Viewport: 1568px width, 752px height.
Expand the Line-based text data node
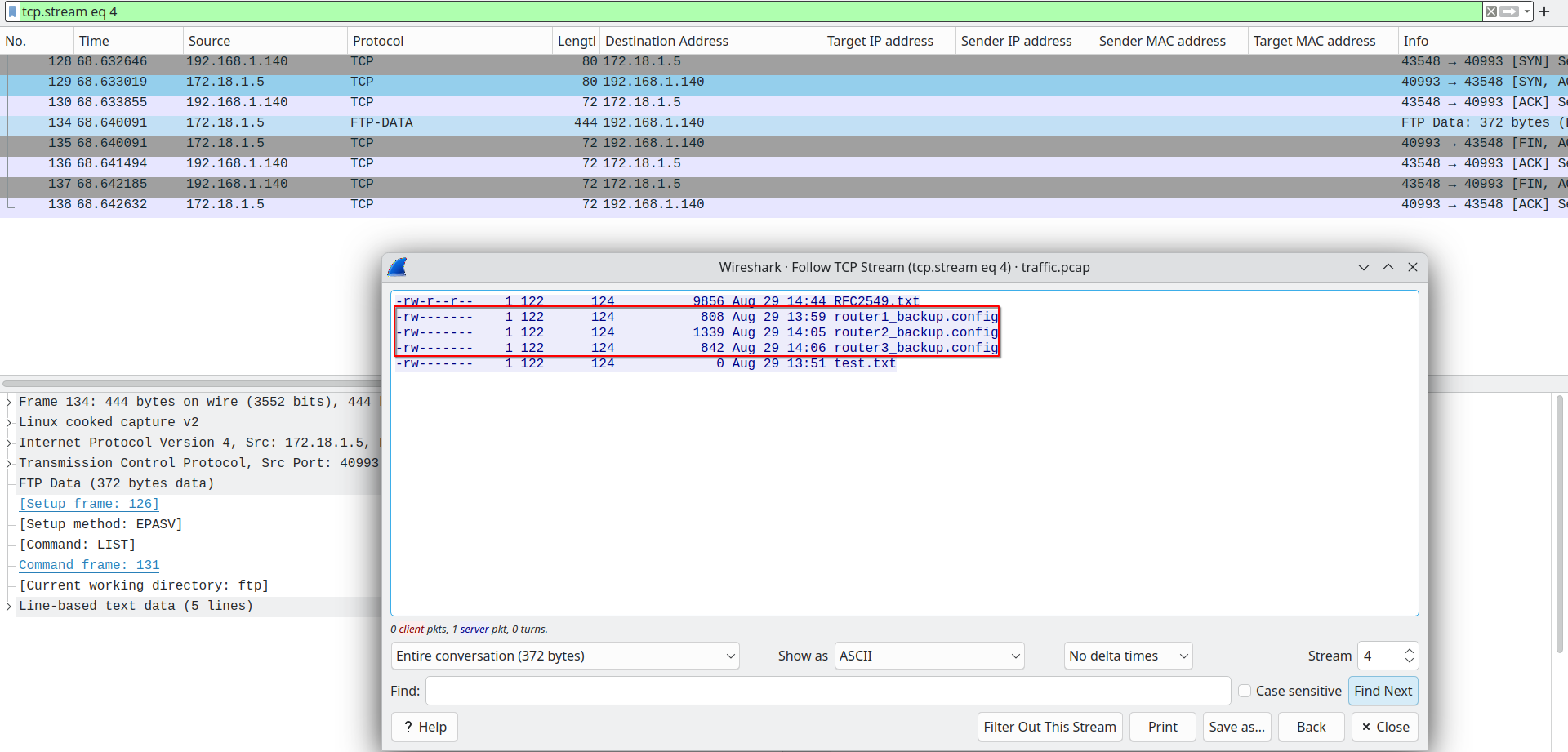(9, 606)
